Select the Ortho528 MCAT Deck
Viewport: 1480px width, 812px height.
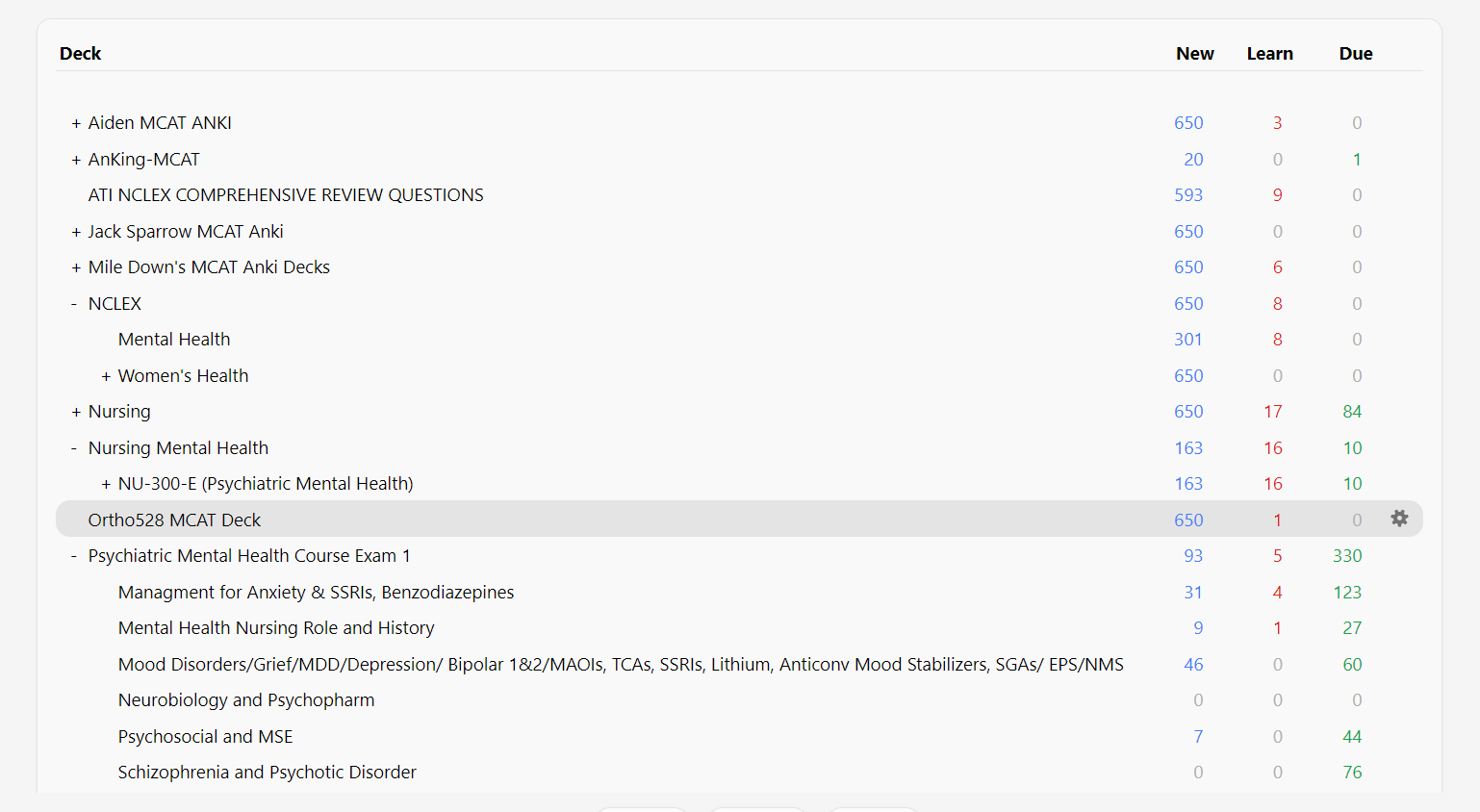point(174,520)
